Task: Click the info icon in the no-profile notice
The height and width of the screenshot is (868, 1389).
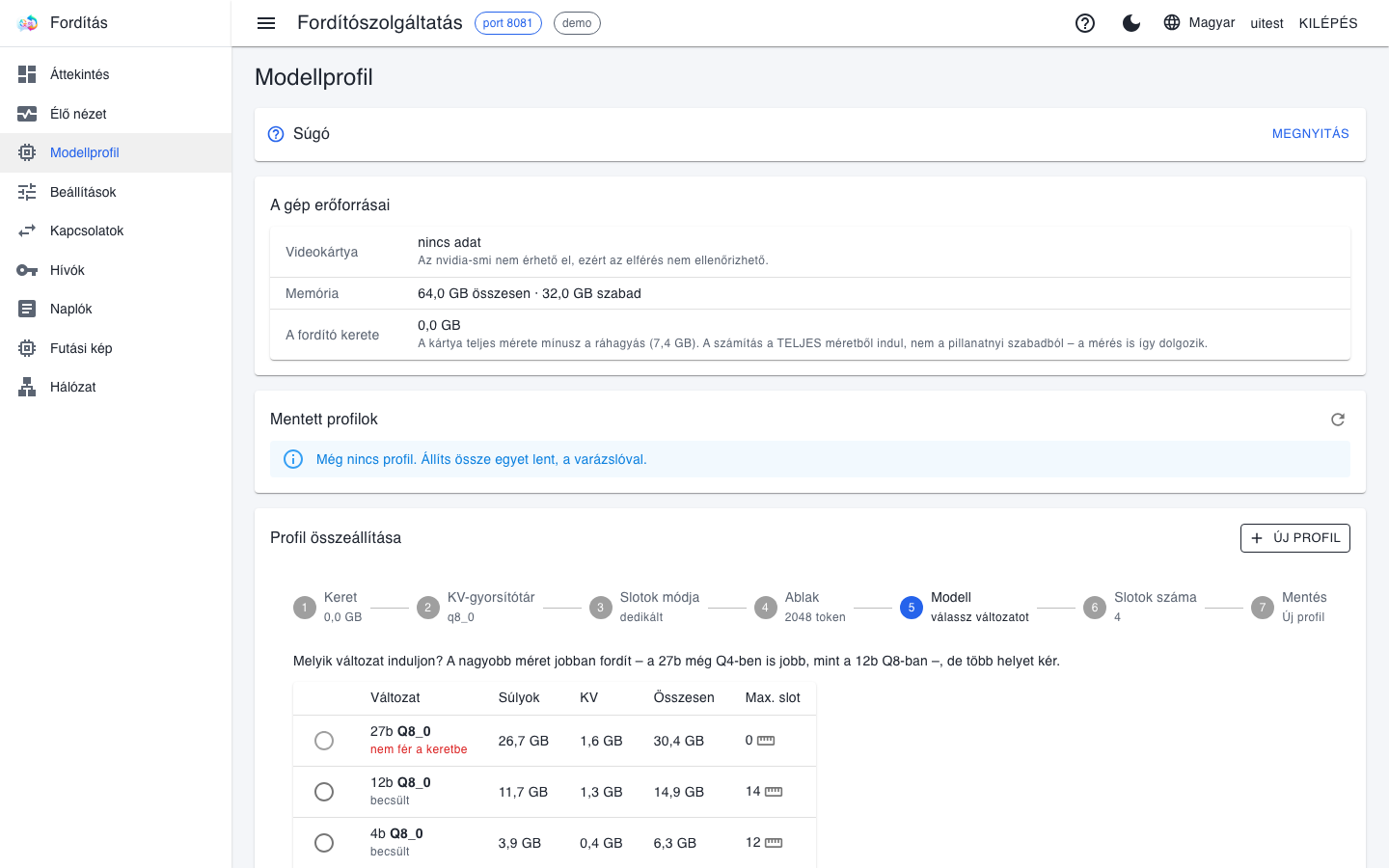Action: [293, 459]
